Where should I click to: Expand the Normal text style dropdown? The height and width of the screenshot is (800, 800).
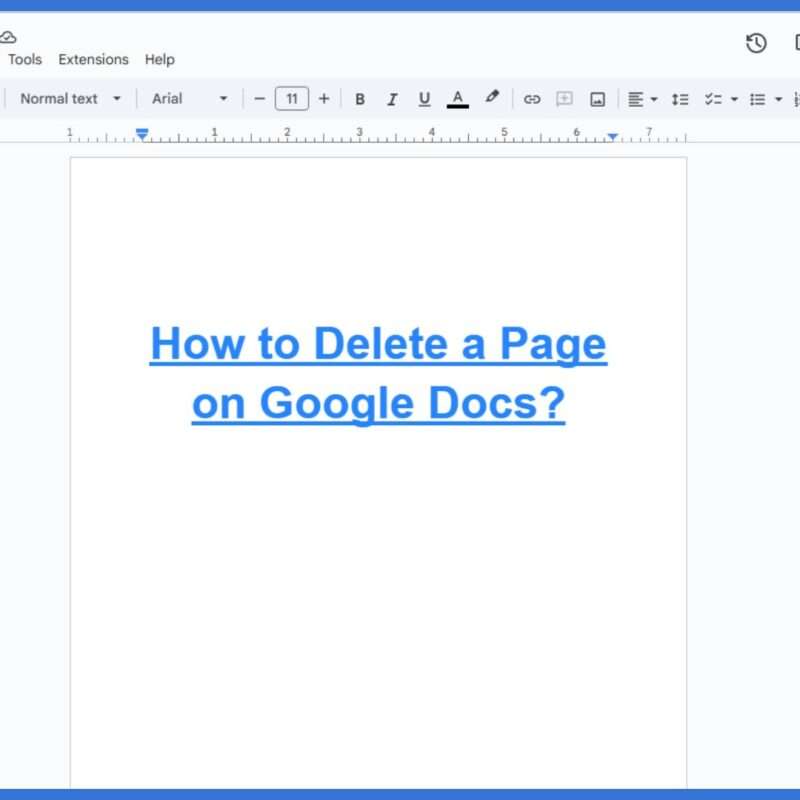tap(70, 99)
